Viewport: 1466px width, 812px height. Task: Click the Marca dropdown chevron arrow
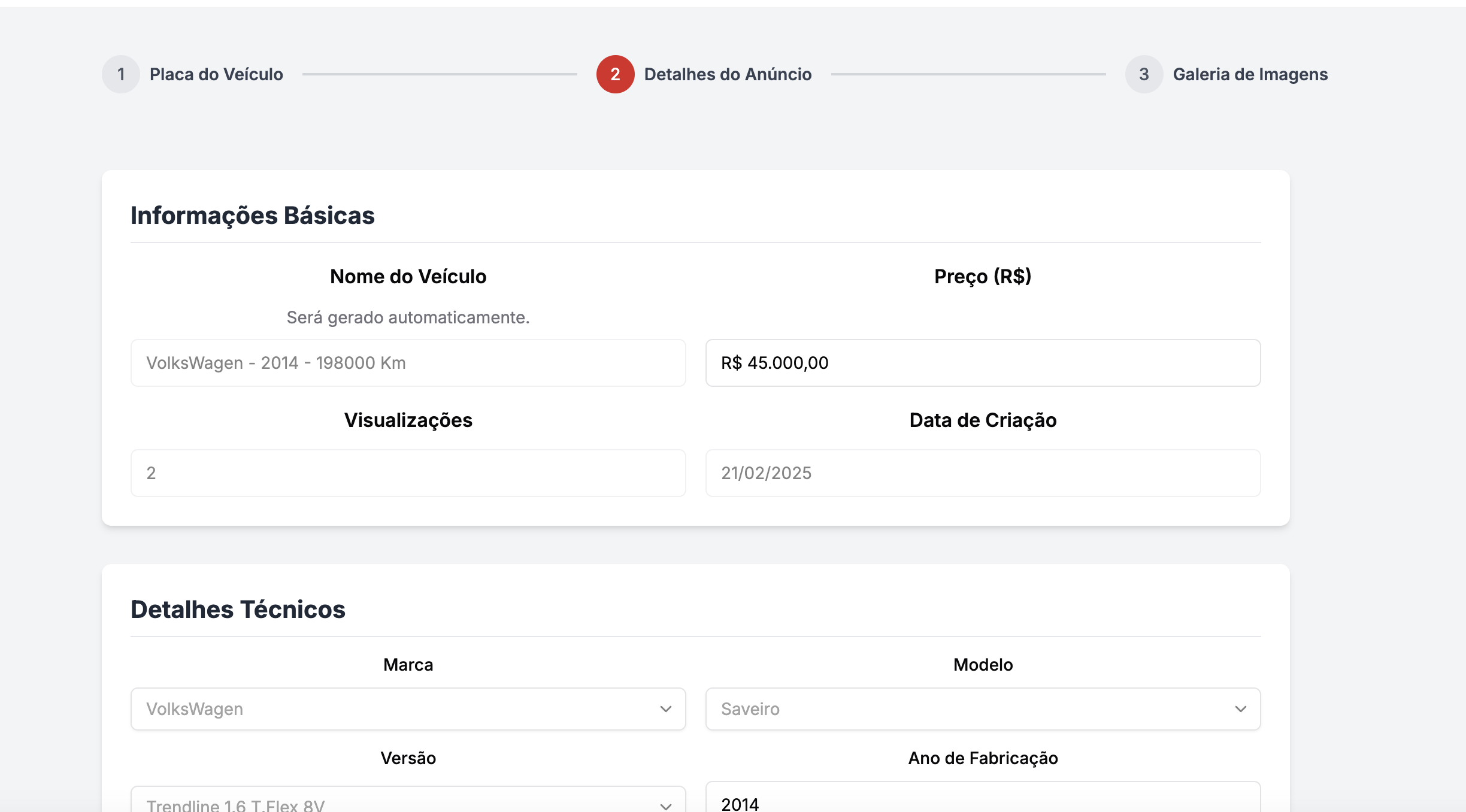[x=665, y=709]
